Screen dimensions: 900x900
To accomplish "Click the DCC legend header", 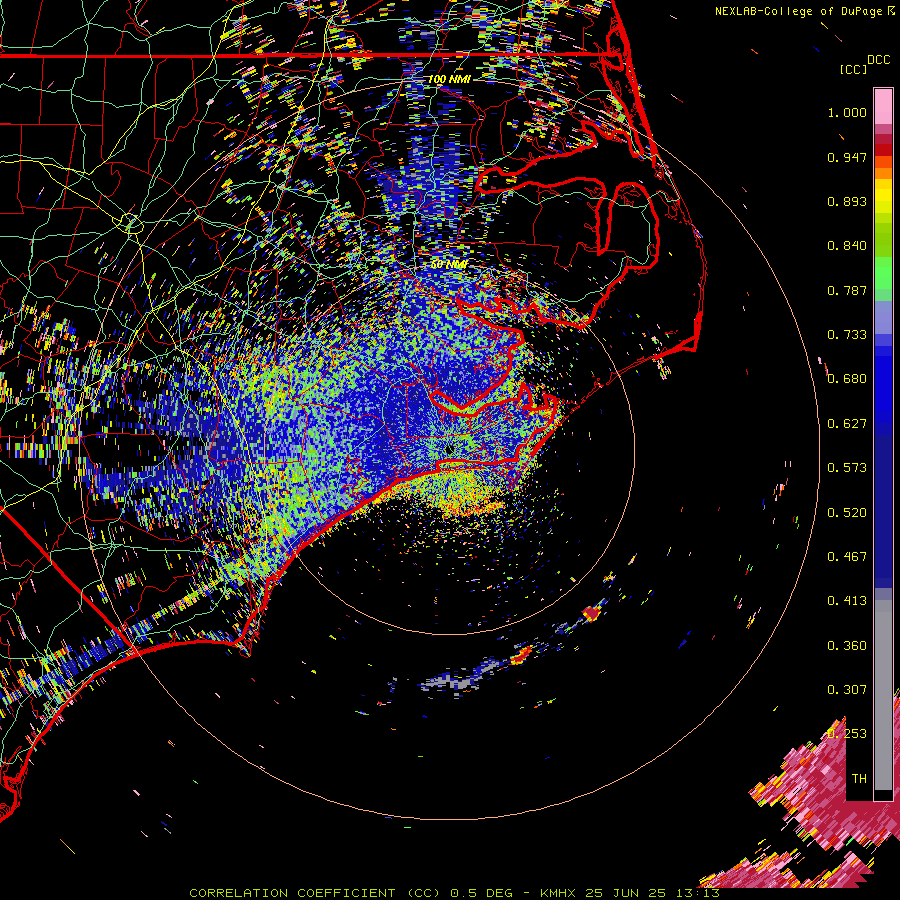I will [879, 60].
